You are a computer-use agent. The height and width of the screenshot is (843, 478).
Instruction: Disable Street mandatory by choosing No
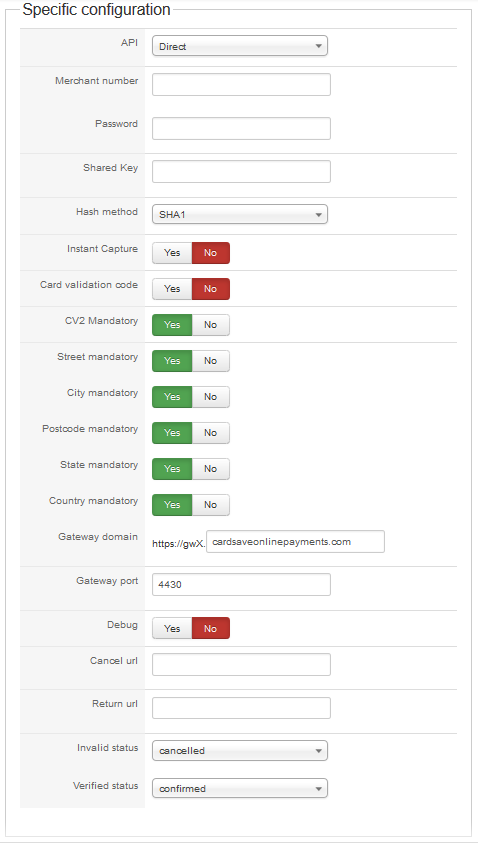tap(211, 361)
